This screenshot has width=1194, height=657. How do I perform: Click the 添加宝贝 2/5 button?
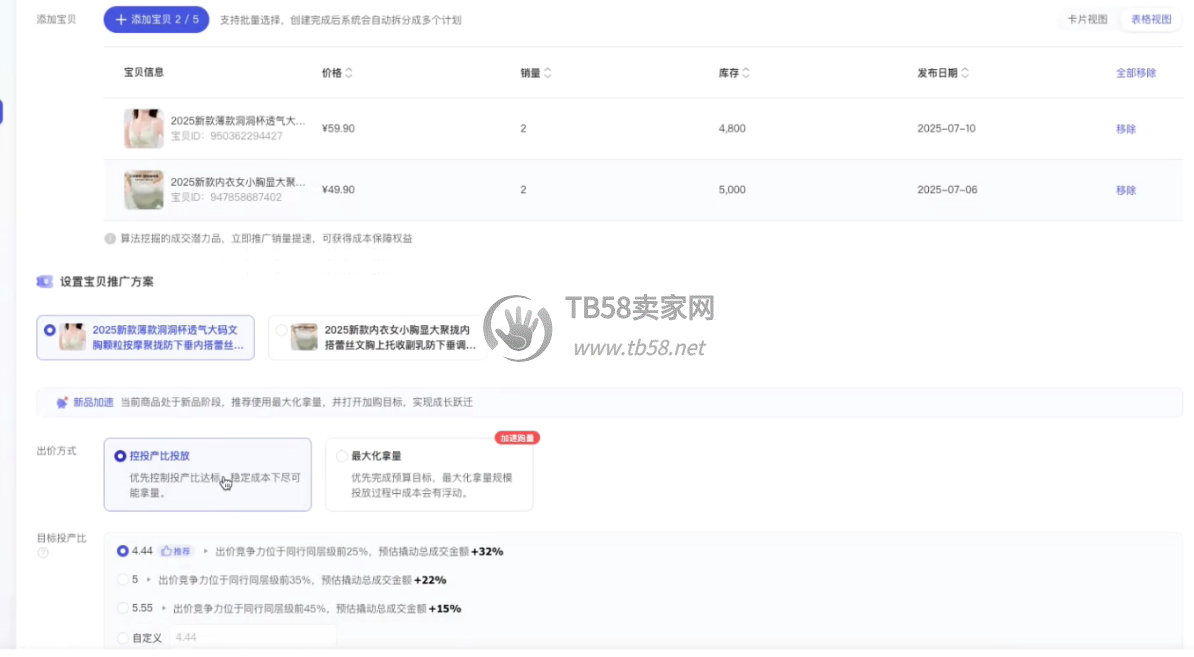click(x=156, y=19)
